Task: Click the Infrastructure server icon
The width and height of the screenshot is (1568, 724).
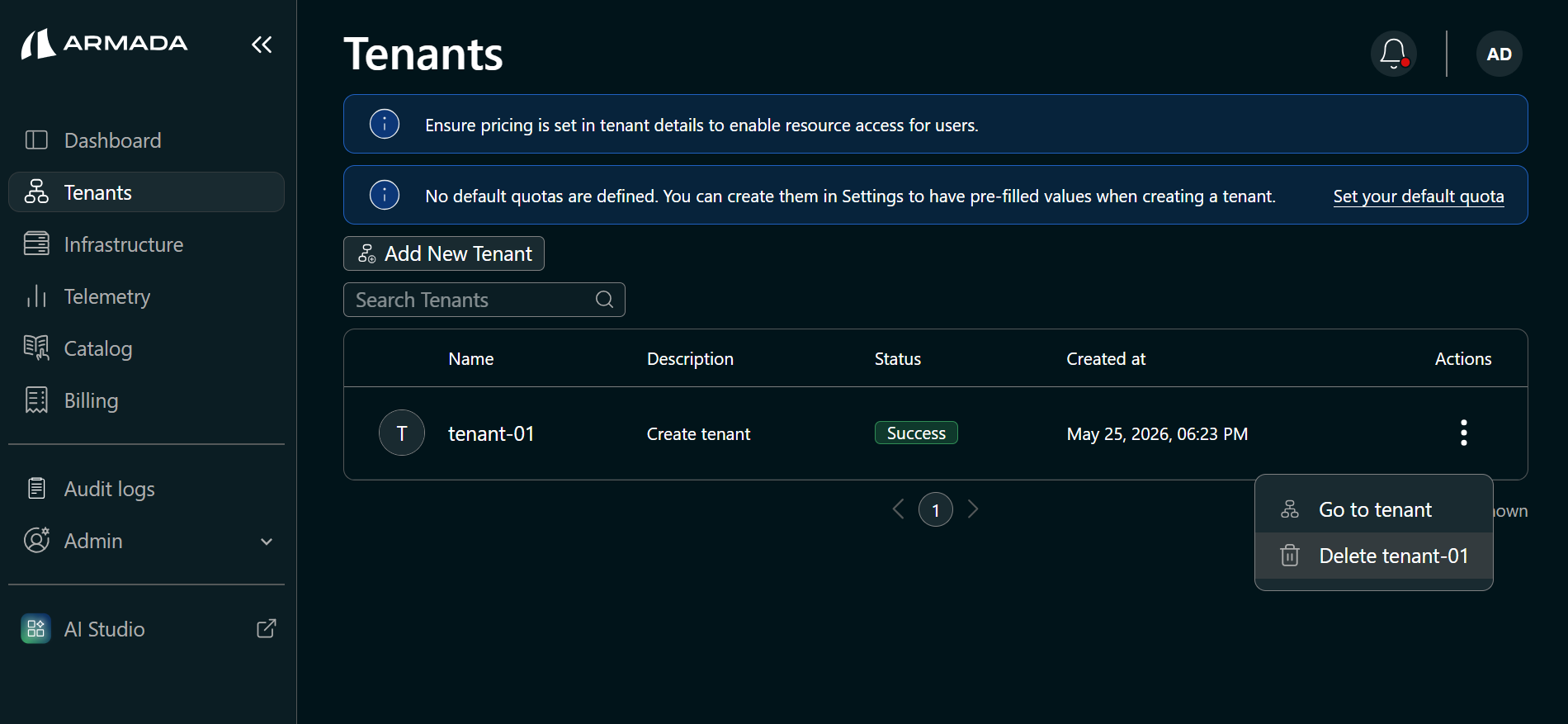Action: tap(36, 244)
